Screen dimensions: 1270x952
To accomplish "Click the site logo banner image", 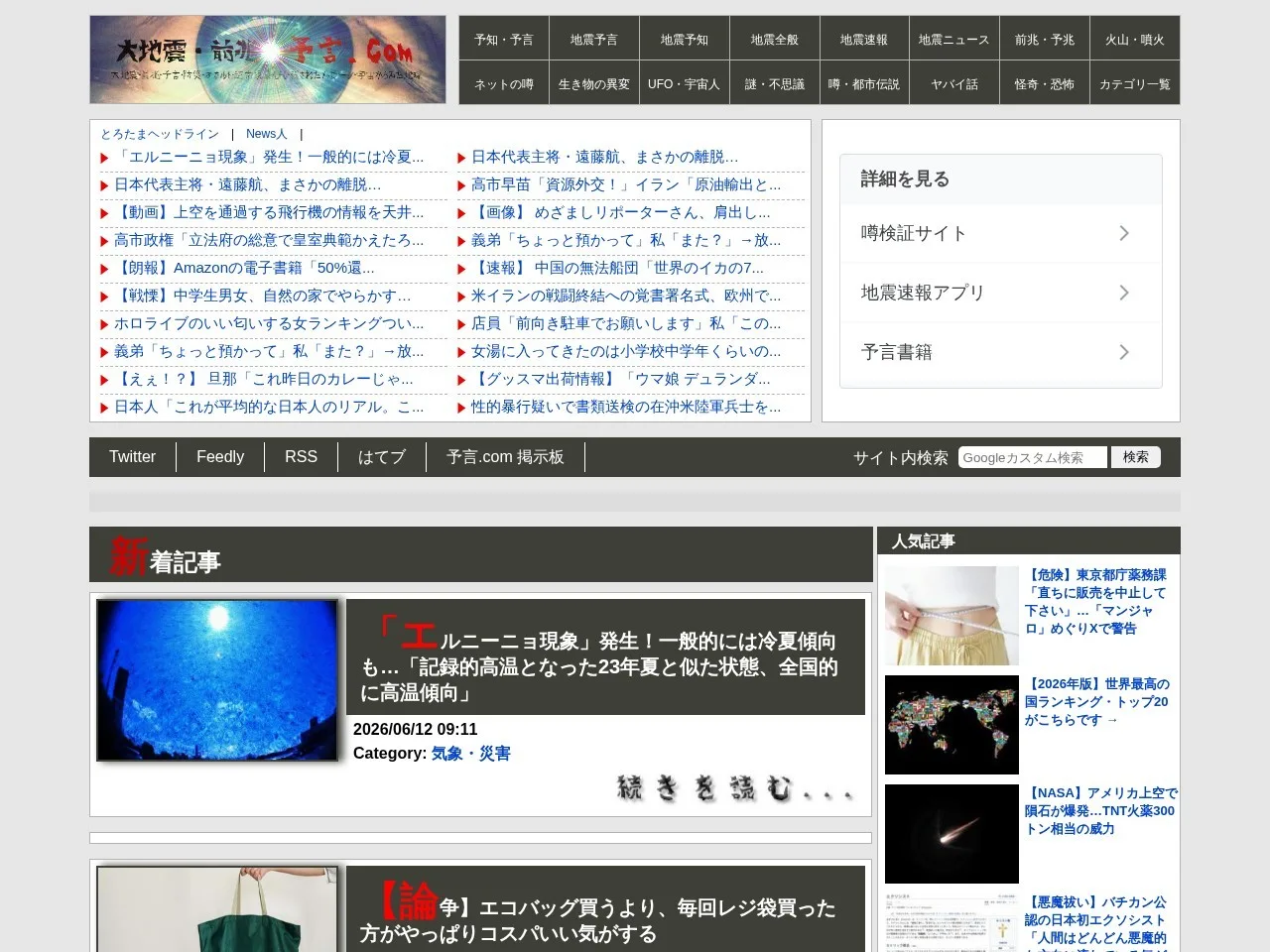I will tap(268, 59).
